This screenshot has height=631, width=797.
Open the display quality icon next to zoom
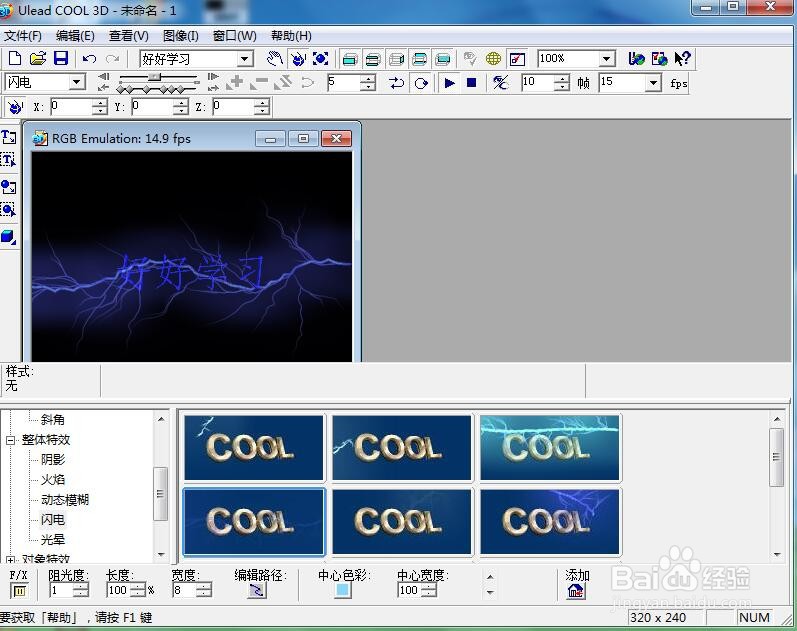coord(517,59)
